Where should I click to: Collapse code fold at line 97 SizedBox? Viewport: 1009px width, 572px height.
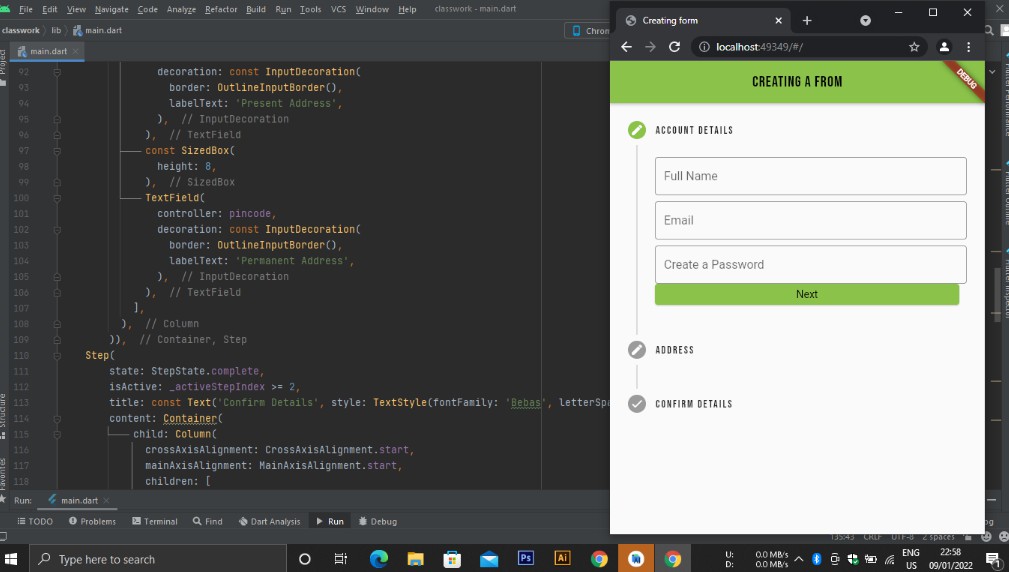tap(57, 151)
